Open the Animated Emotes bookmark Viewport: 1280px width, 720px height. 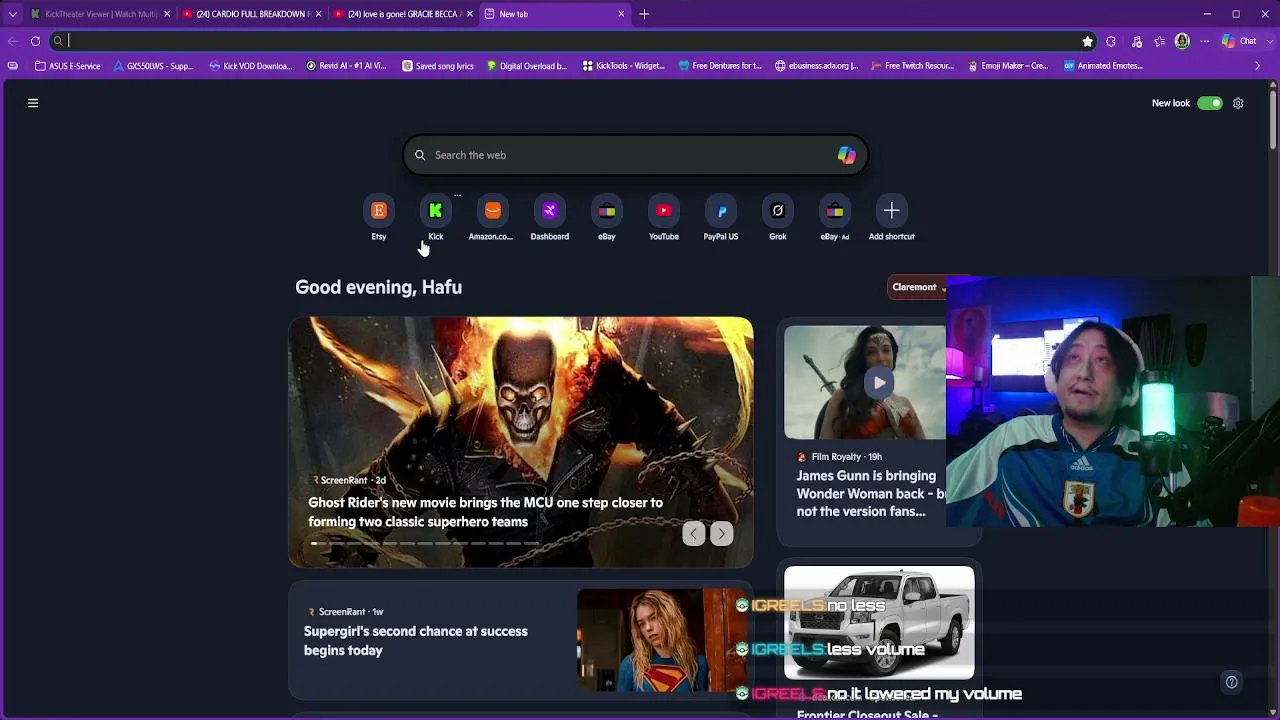tap(1103, 66)
